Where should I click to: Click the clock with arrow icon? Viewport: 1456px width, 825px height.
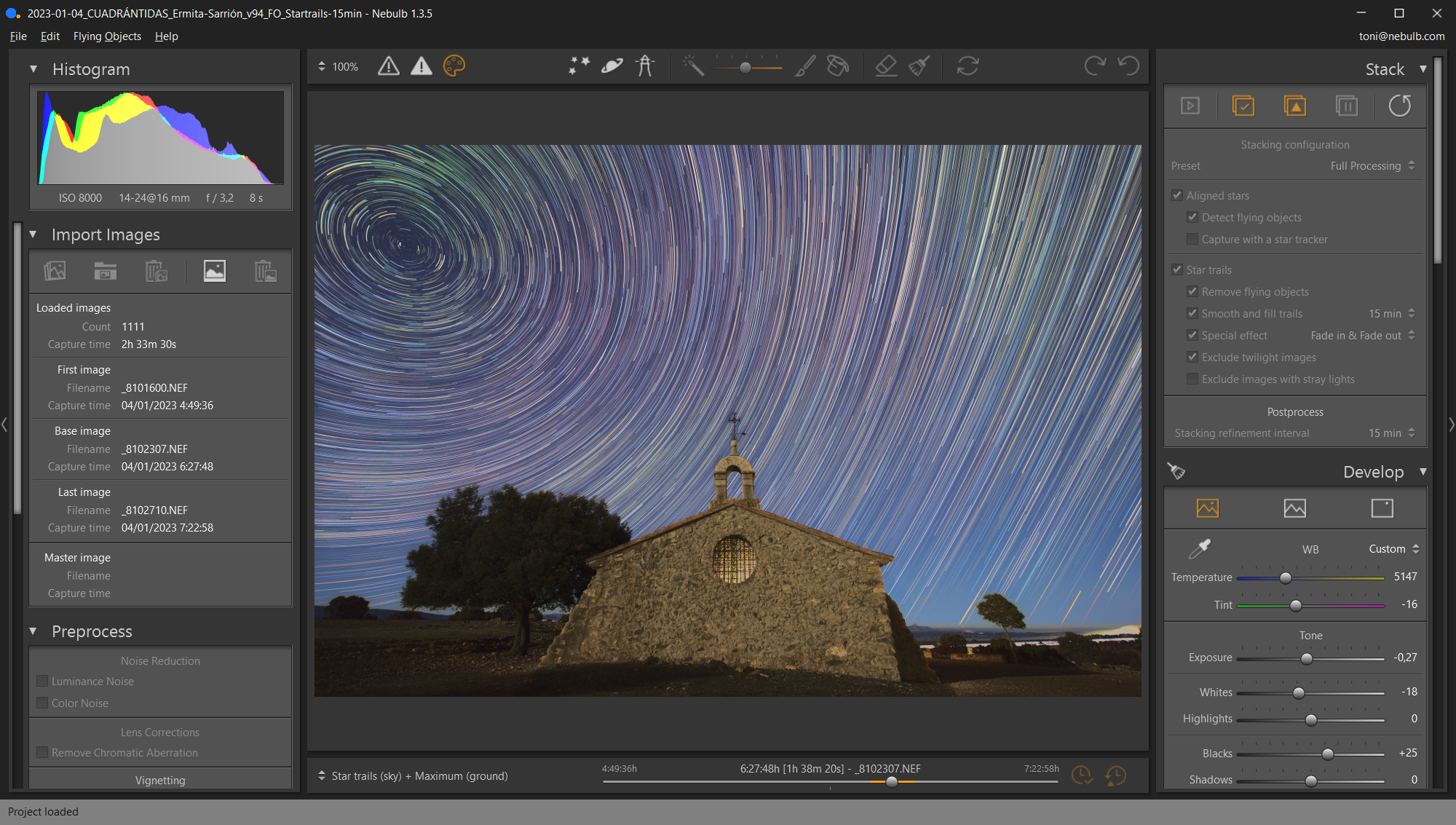(1115, 775)
